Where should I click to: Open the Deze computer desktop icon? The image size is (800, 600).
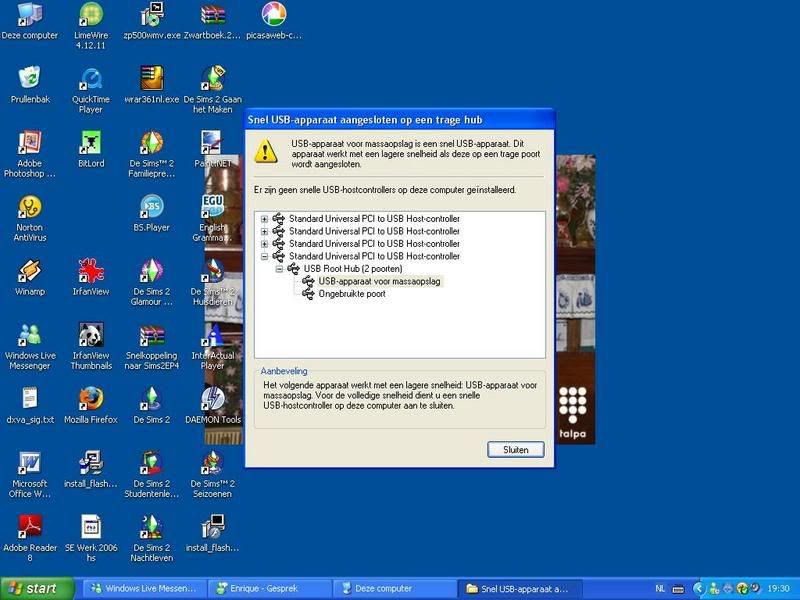pyautogui.click(x=30, y=21)
